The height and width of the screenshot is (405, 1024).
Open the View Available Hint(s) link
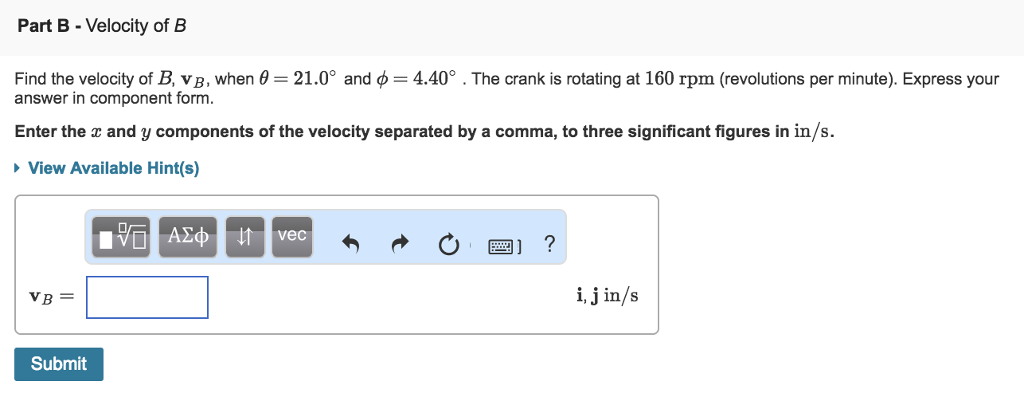tap(113, 169)
